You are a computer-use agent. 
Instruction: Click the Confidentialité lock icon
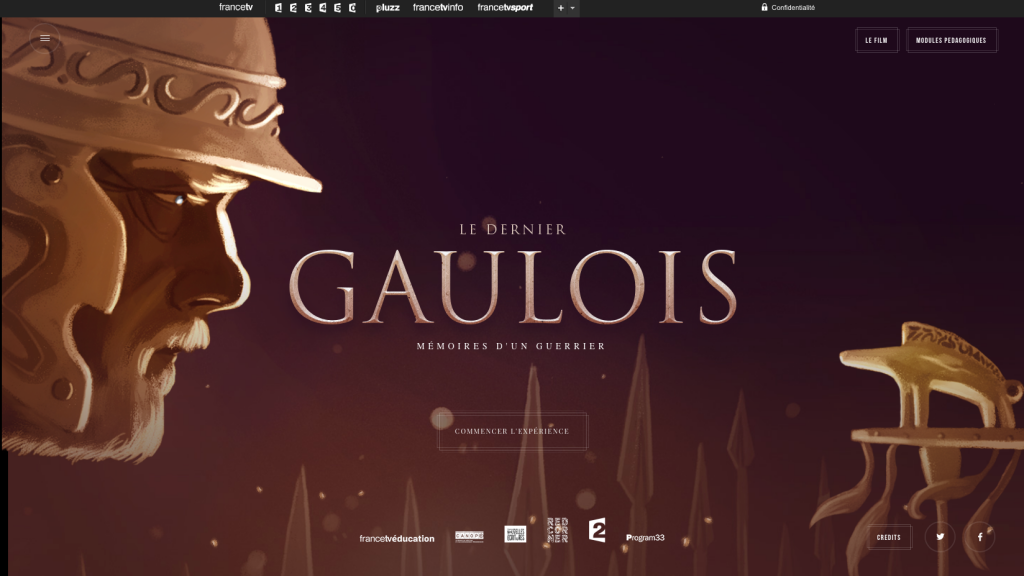[x=764, y=7]
